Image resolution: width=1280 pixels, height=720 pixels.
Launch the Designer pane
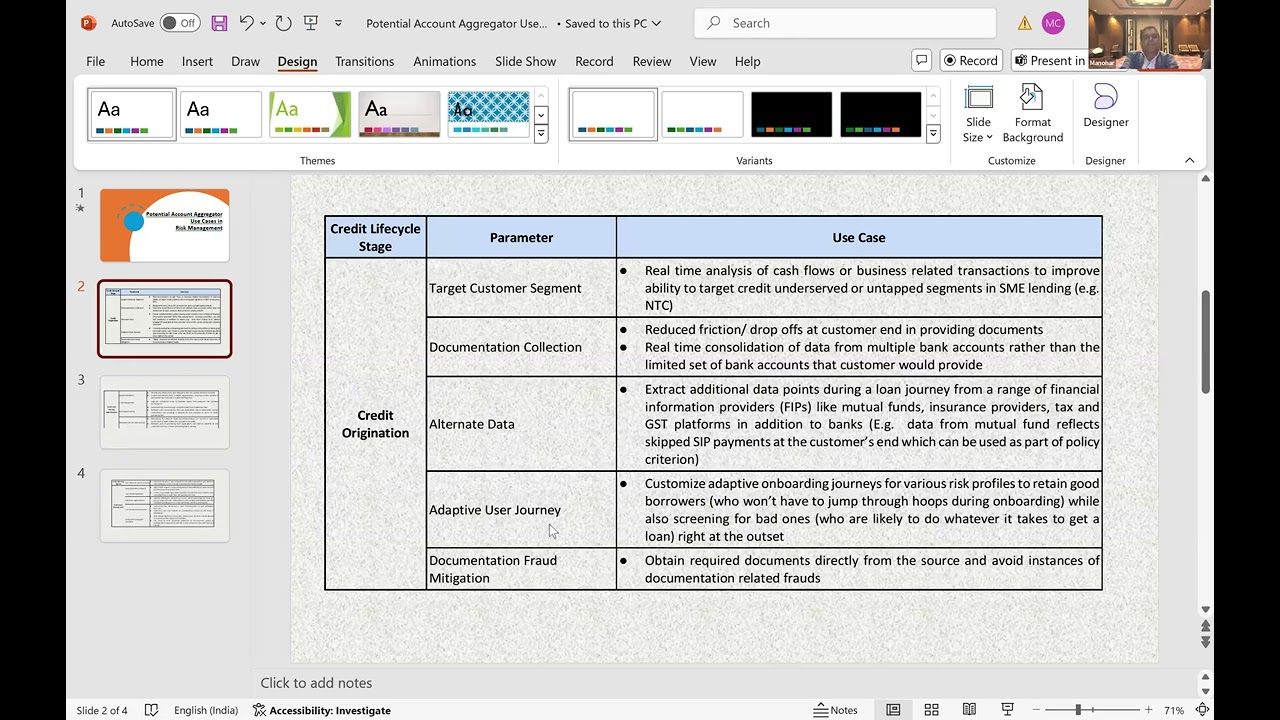point(1106,108)
